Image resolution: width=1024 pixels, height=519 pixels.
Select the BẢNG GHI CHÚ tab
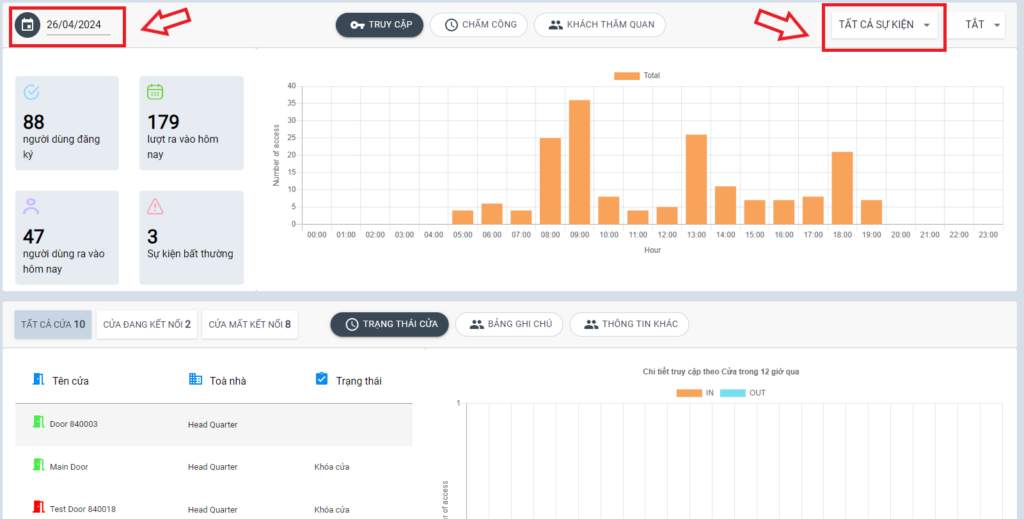(509, 324)
